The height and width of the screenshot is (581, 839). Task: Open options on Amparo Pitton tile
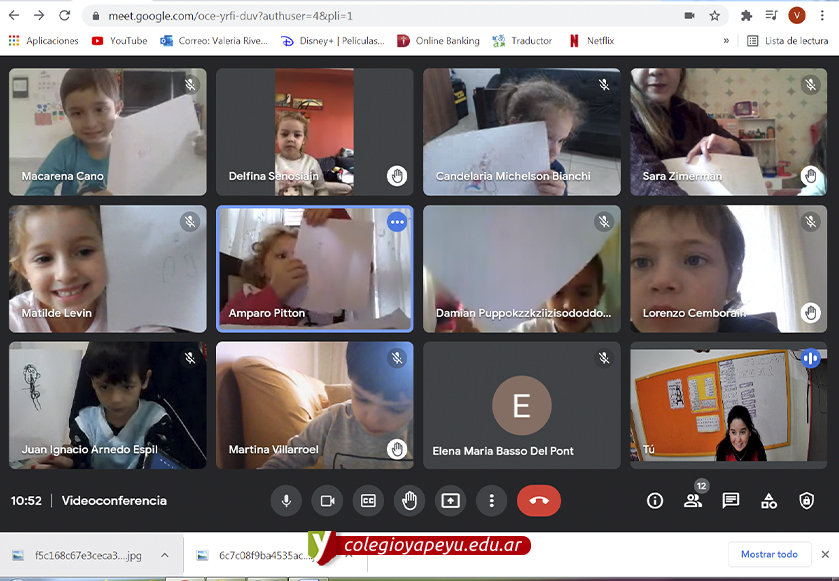(397, 222)
